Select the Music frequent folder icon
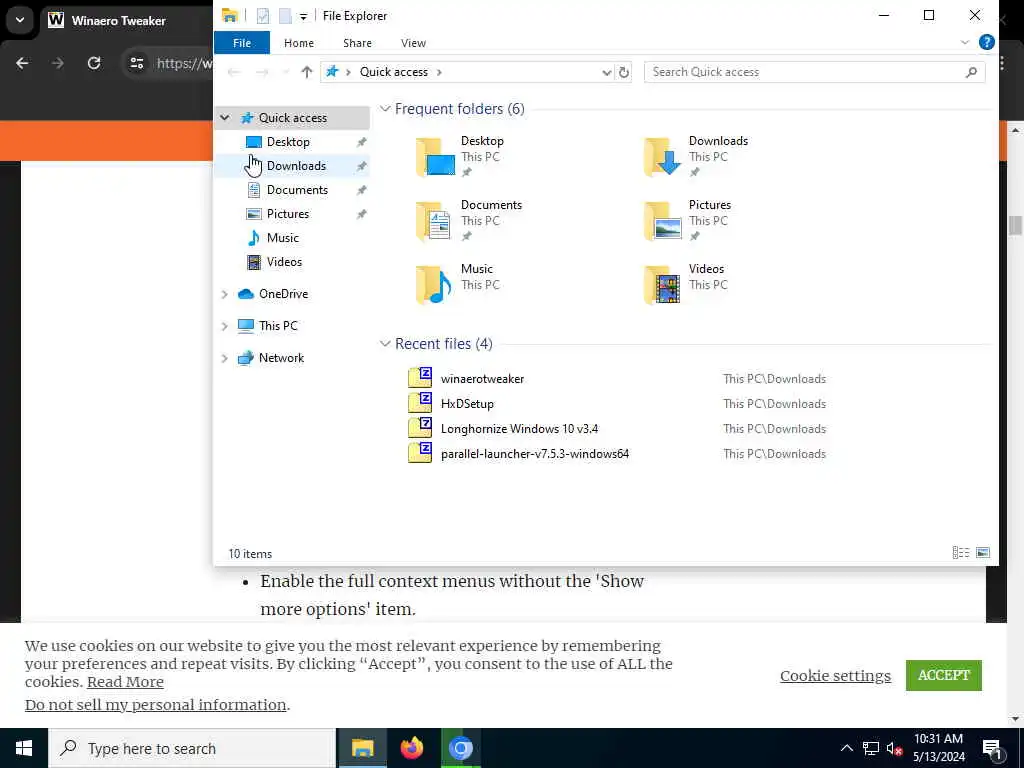This screenshot has height=768, width=1024. coord(435,285)
